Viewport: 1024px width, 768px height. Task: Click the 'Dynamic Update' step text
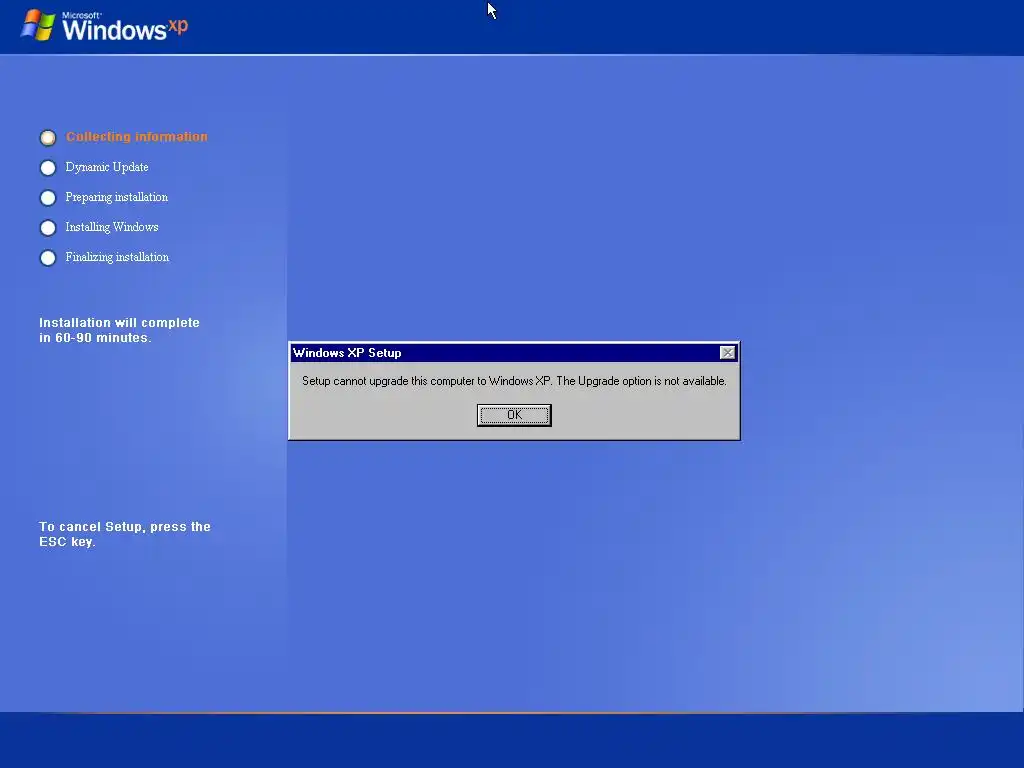click(x=106, y=167)
